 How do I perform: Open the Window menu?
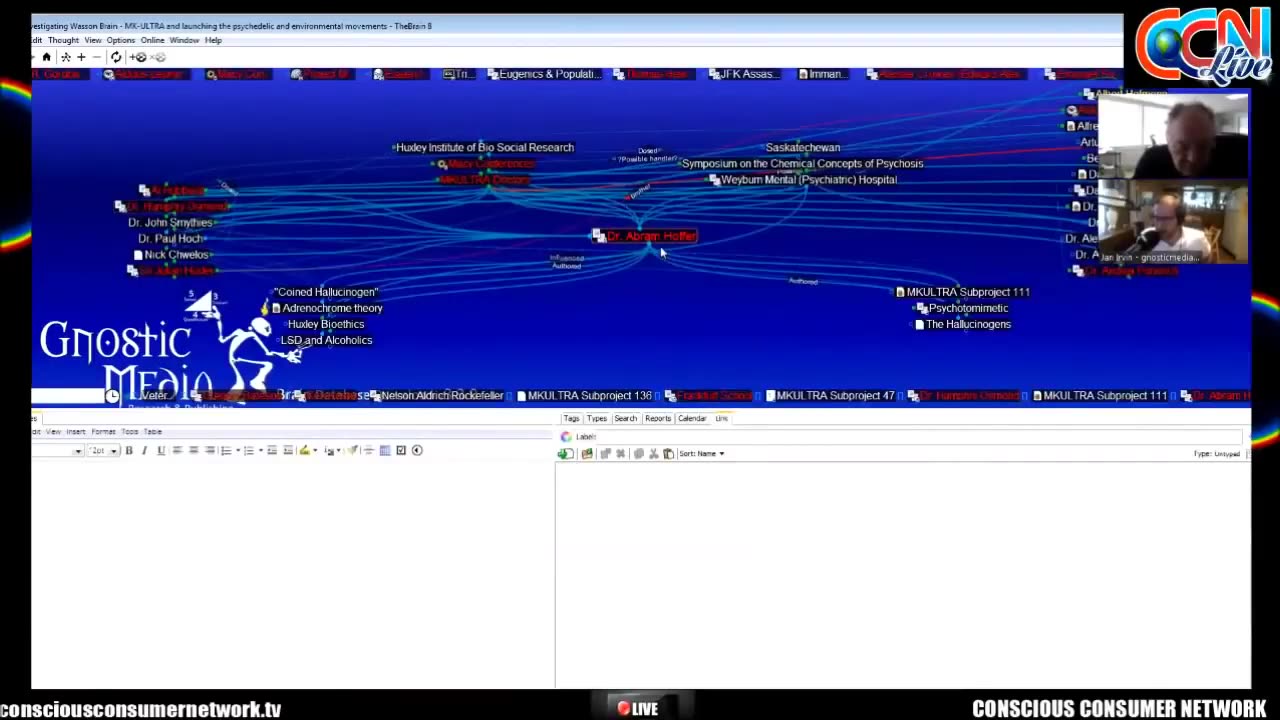point(185,40)
